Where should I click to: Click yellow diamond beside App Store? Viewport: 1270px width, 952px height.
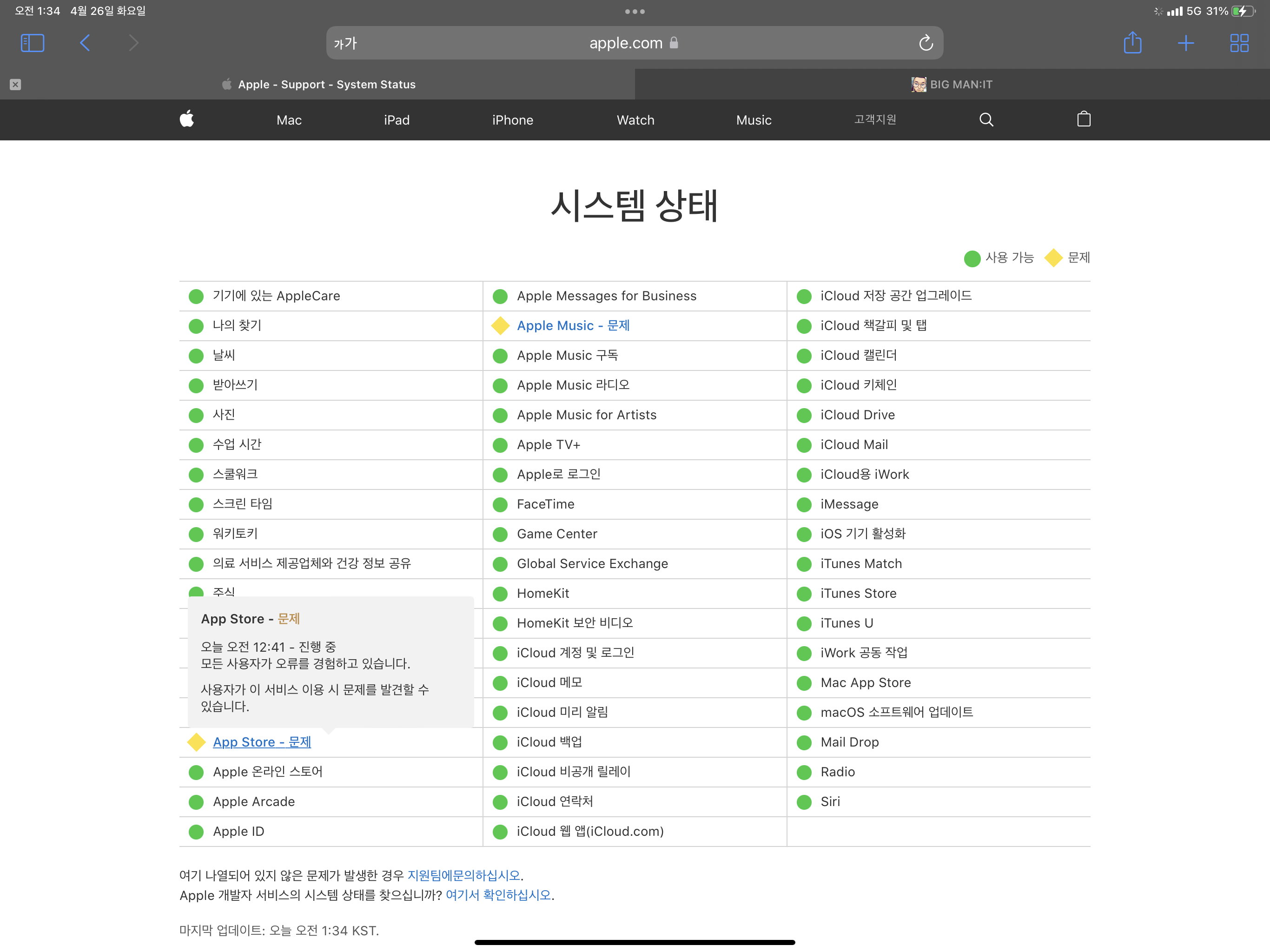point(196,742)
